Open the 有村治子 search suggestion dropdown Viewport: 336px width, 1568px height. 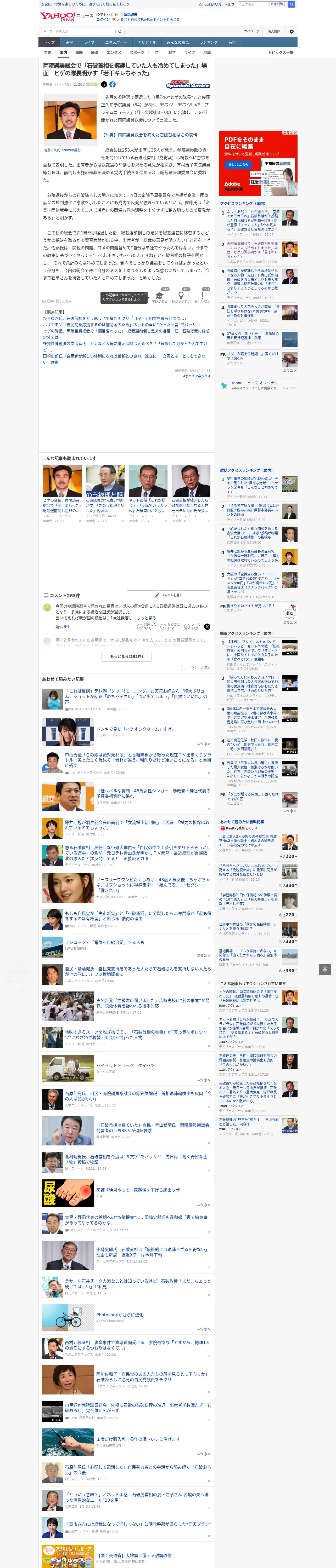pyautogui.click(x=279, y=4)
